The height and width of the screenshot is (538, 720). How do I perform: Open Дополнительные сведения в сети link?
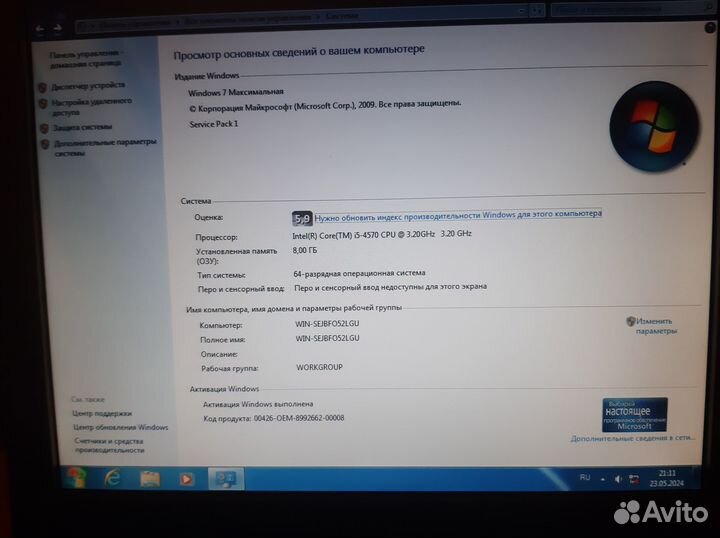633,438
